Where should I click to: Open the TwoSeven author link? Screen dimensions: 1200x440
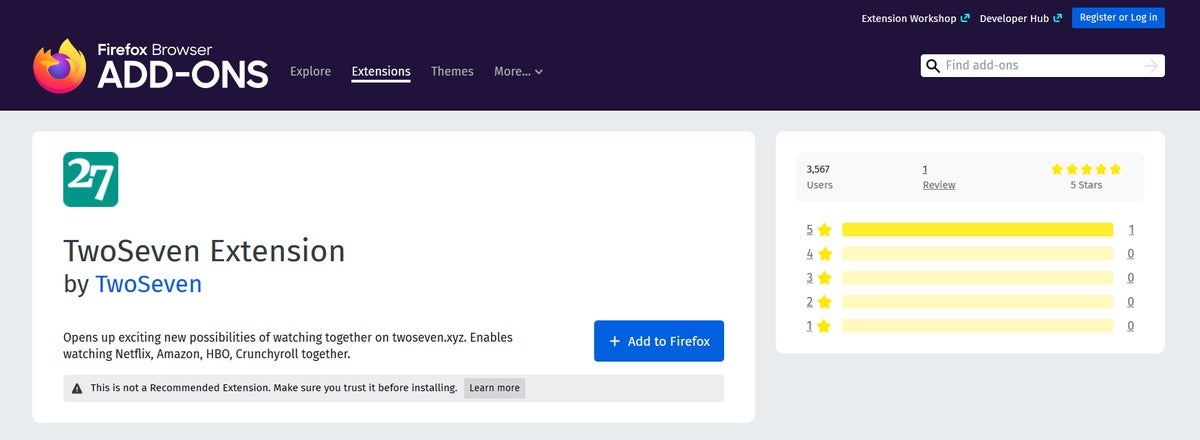(148, 284)
